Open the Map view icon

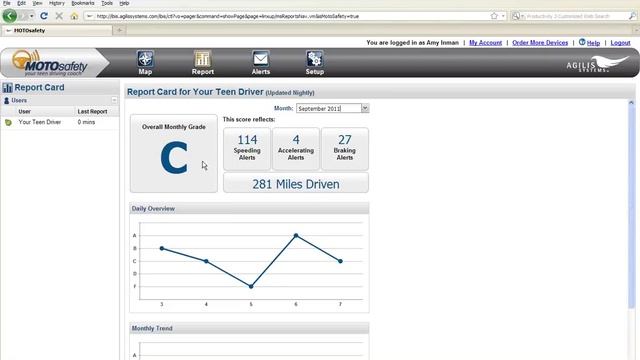pos(145,59)
